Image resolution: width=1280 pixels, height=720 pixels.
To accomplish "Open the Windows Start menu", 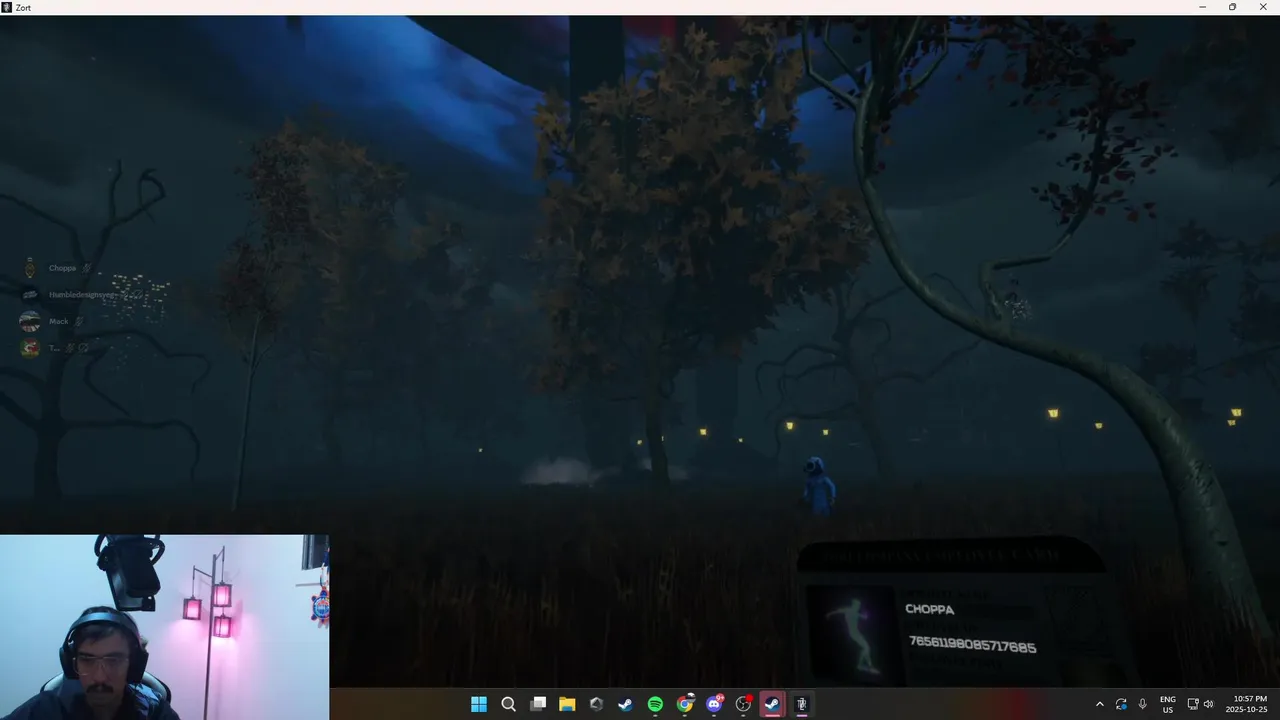I will pyautogui.click(x=479, y=704).
